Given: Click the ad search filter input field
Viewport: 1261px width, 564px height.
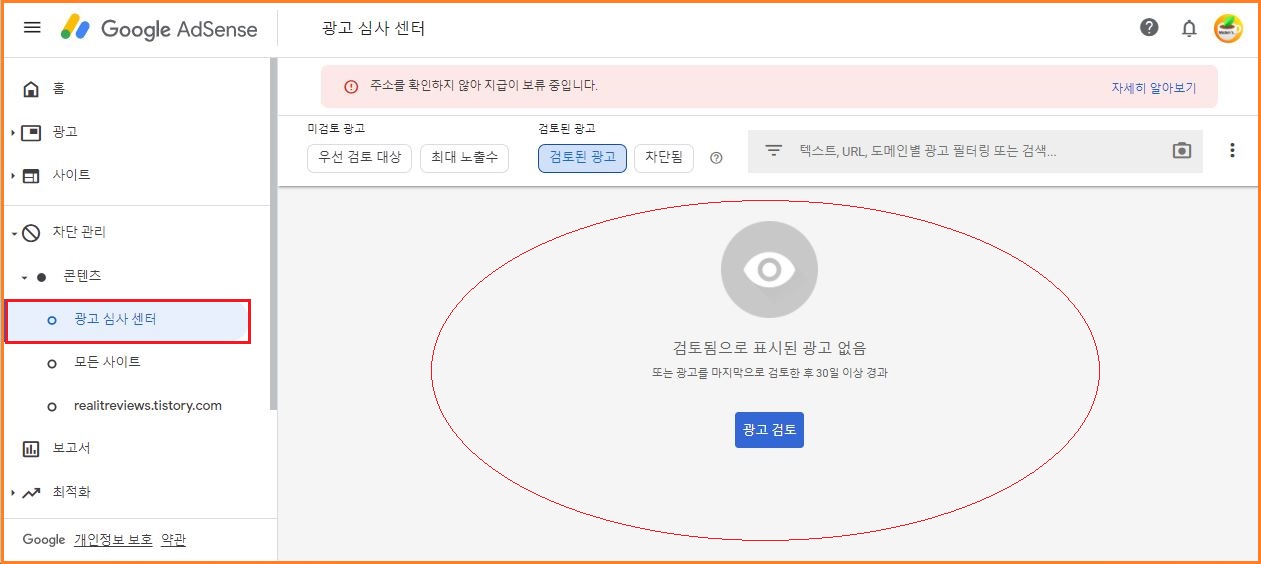Looking at the screenshot, I should pyautogui.click(x=975, y=151).
